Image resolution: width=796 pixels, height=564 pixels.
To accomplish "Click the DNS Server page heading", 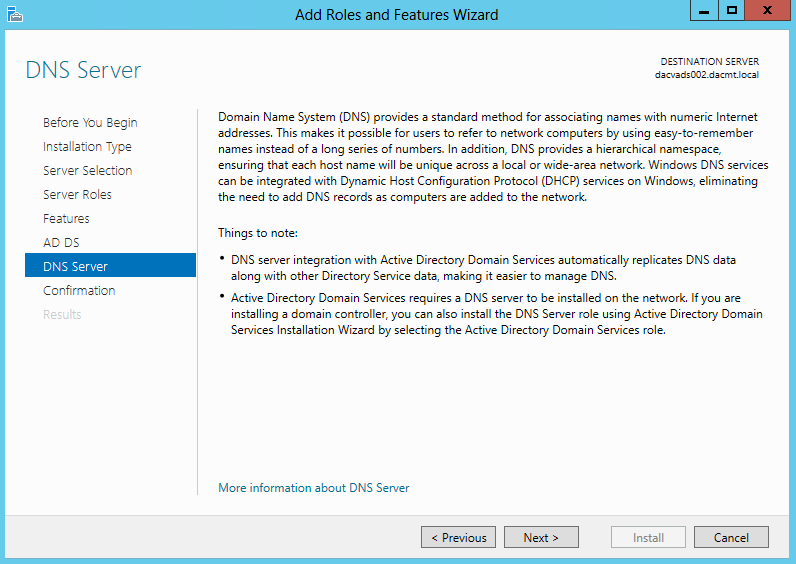I will (x=83, y=70).
